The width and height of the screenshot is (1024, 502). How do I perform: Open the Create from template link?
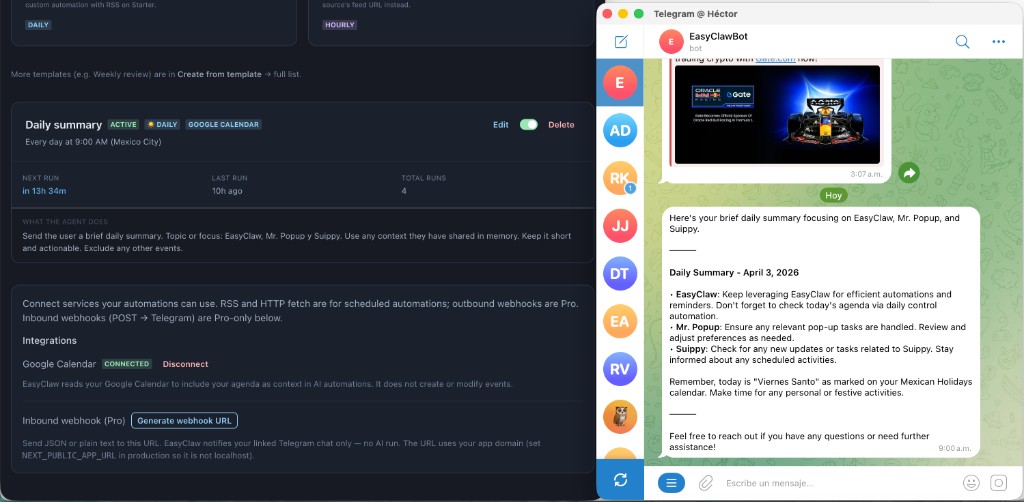click(x=219, y=74)
